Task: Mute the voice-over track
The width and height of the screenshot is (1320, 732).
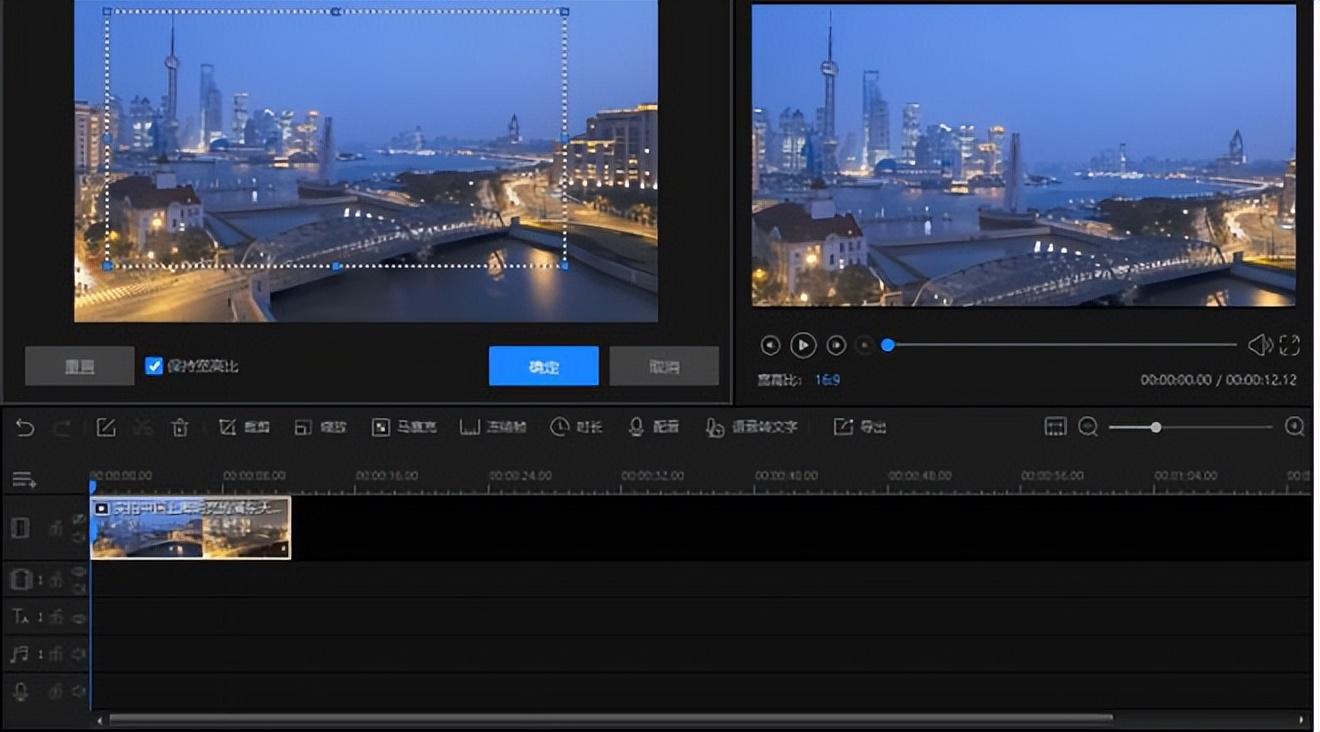Action: (x=78, y=691)
